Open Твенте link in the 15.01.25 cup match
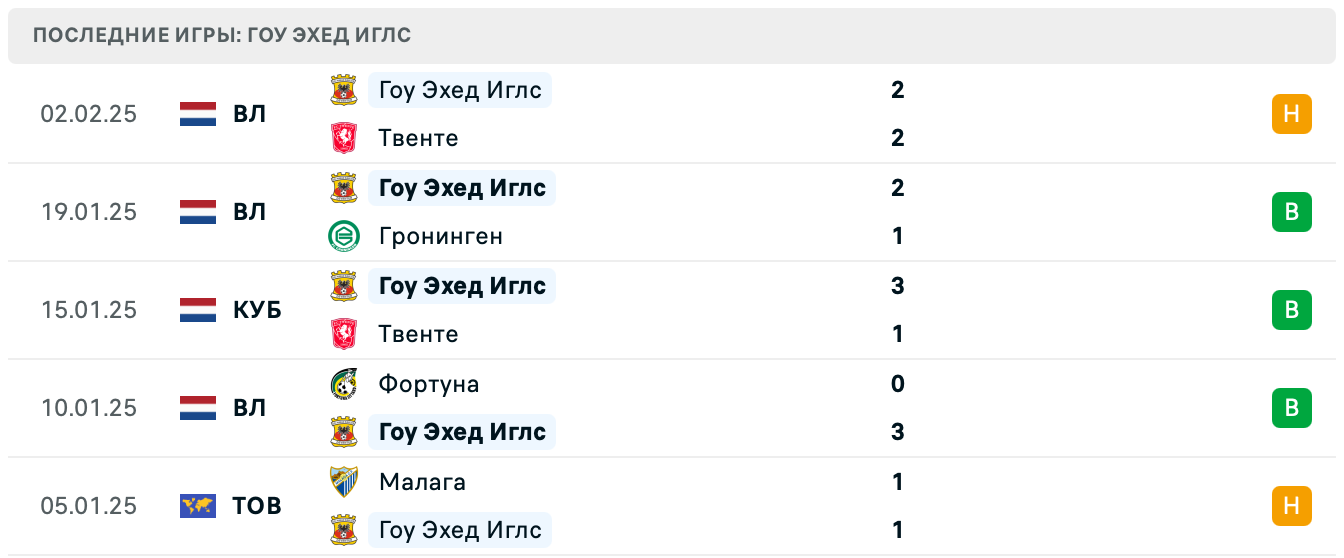 point(418,334)
